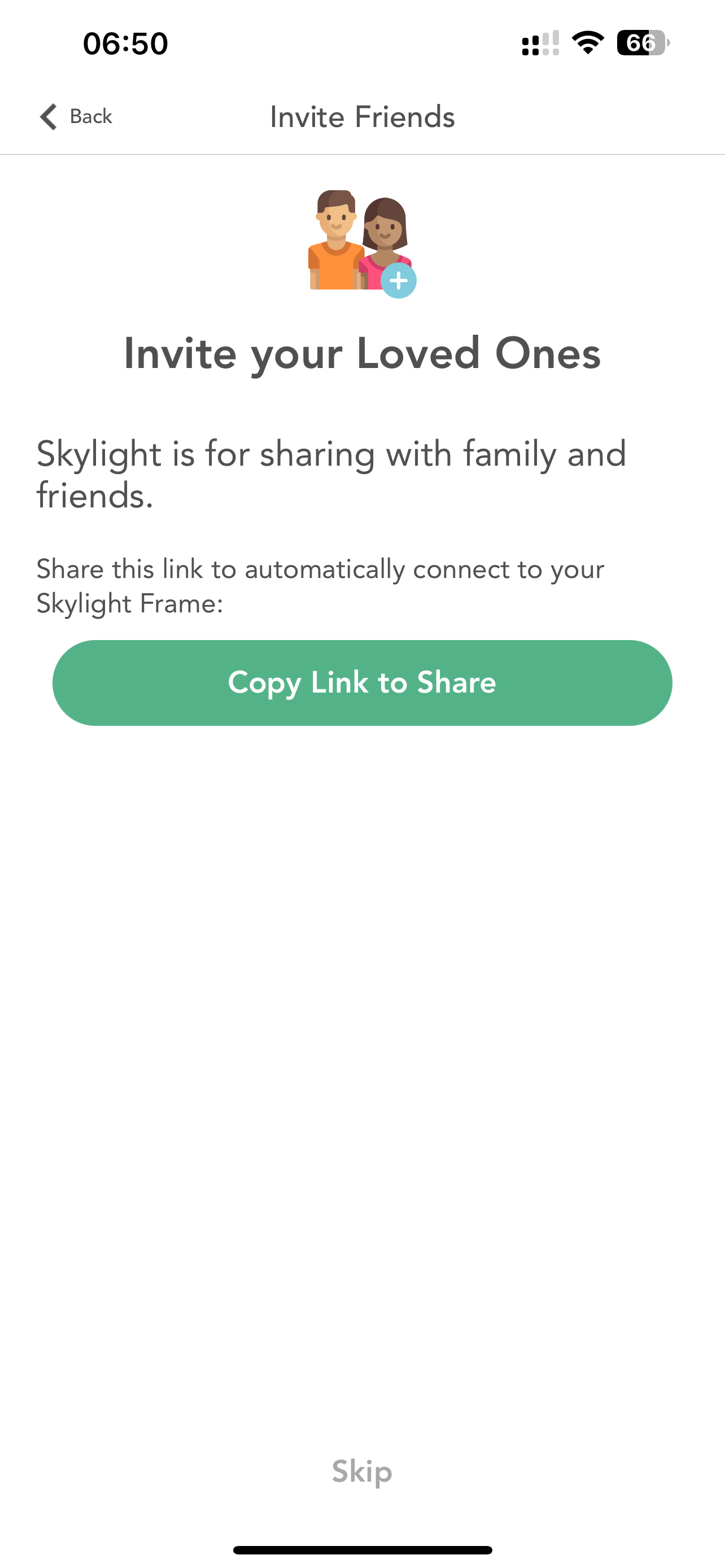This screenshot has height=1568, width=725.
Task: Tap the header divider under Invite Friends
Action: [362, 155]
